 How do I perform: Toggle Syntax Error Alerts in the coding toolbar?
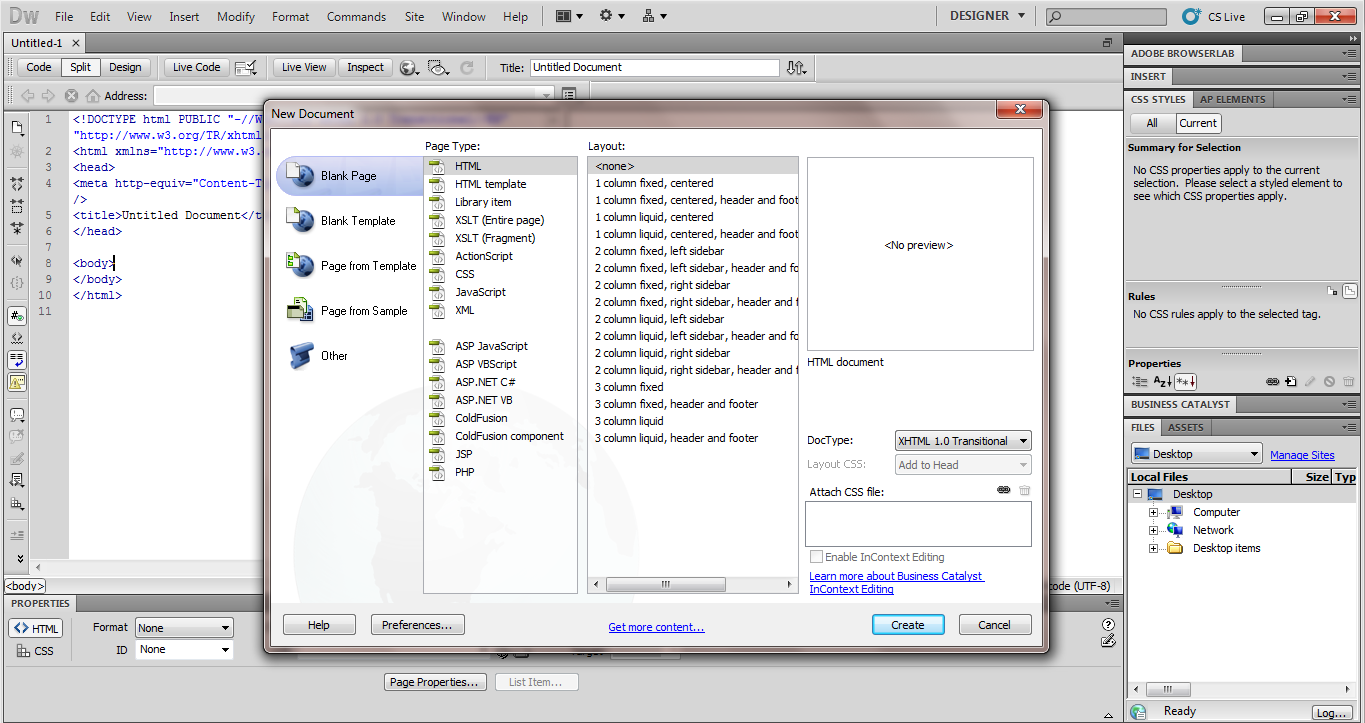click(x=17, y=382)
